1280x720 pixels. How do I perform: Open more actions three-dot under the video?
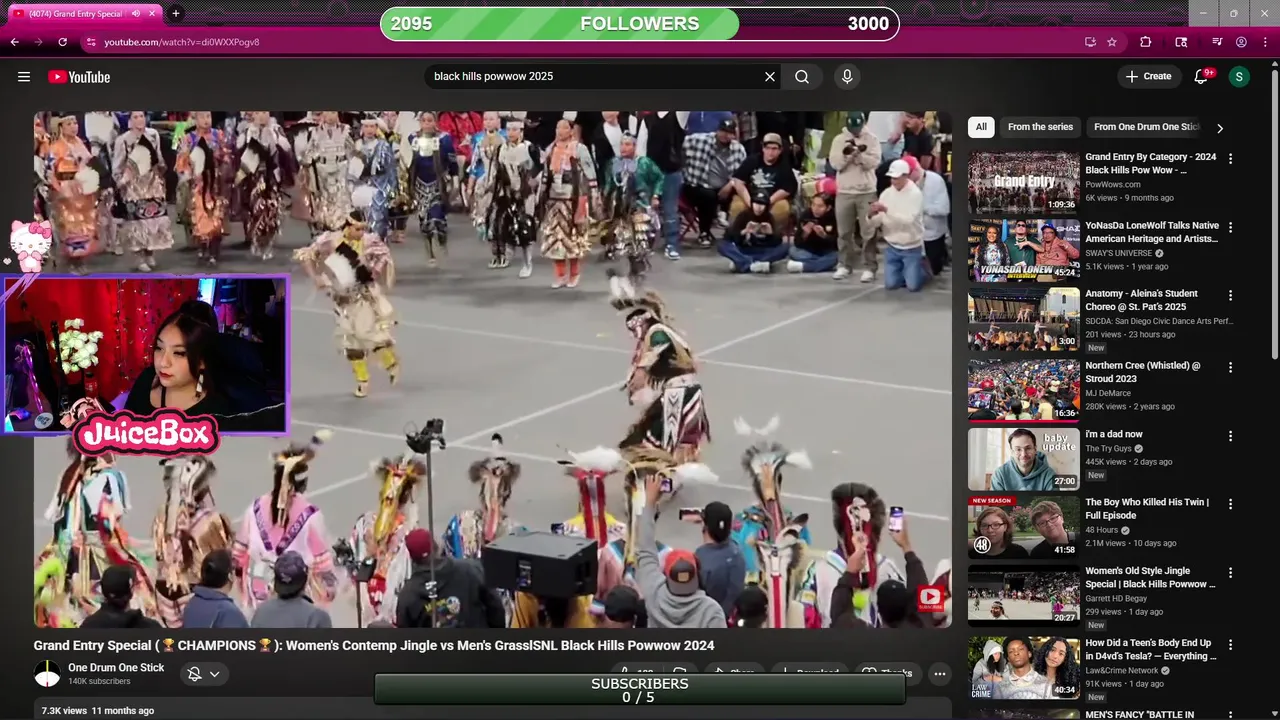click(x=939, y=674)
